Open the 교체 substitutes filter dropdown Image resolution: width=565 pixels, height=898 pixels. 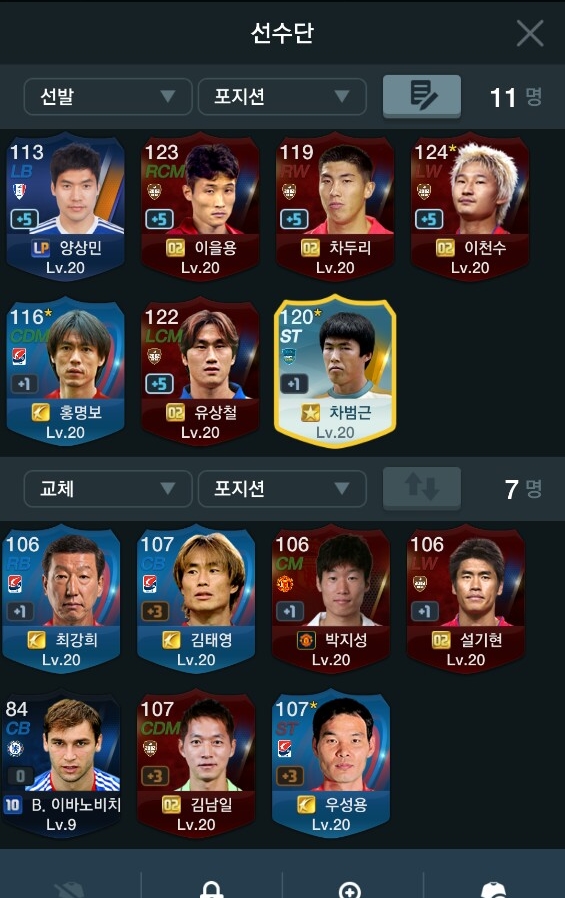(x=108, y=489)
